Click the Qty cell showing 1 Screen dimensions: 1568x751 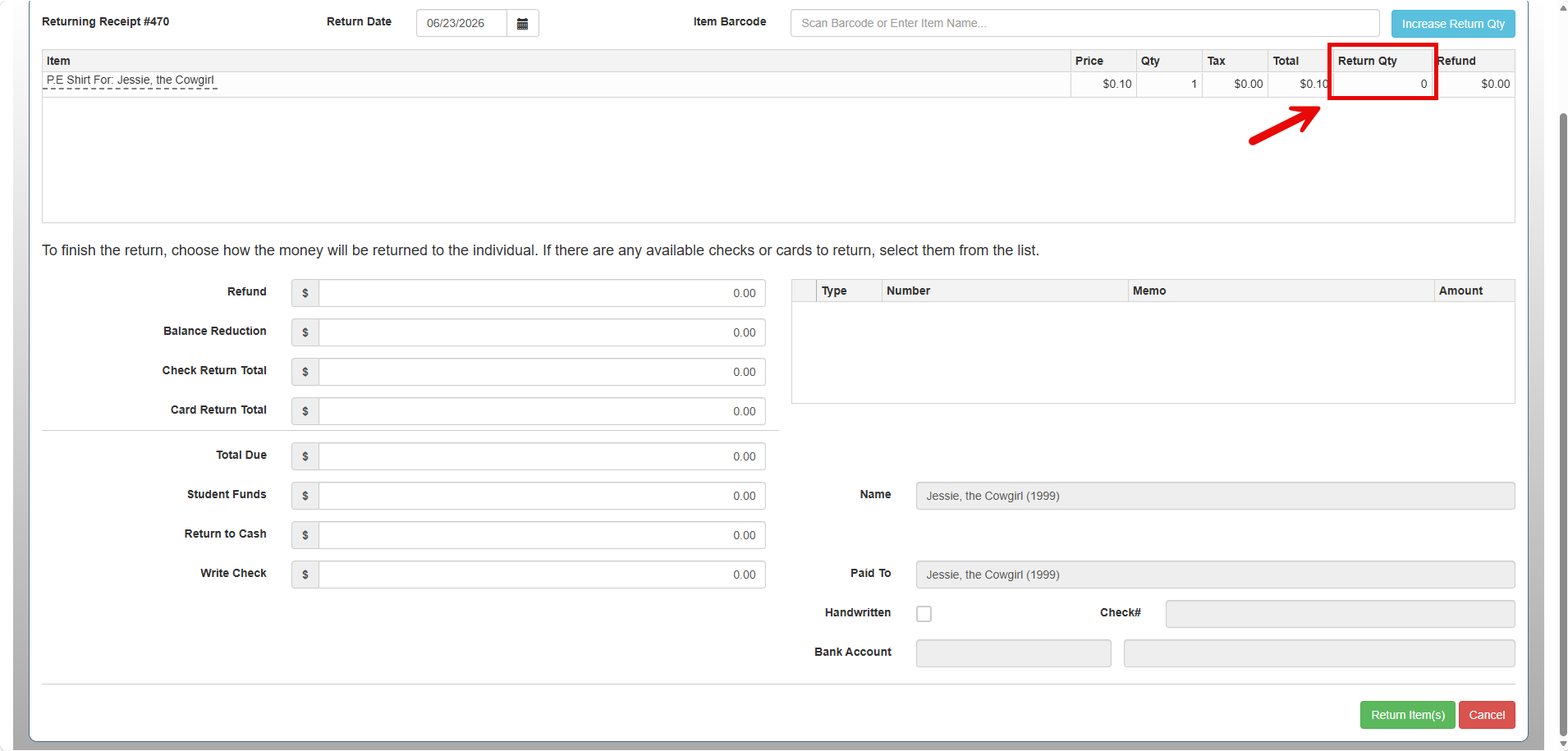pyautogui.click(x=1170, y=84)
